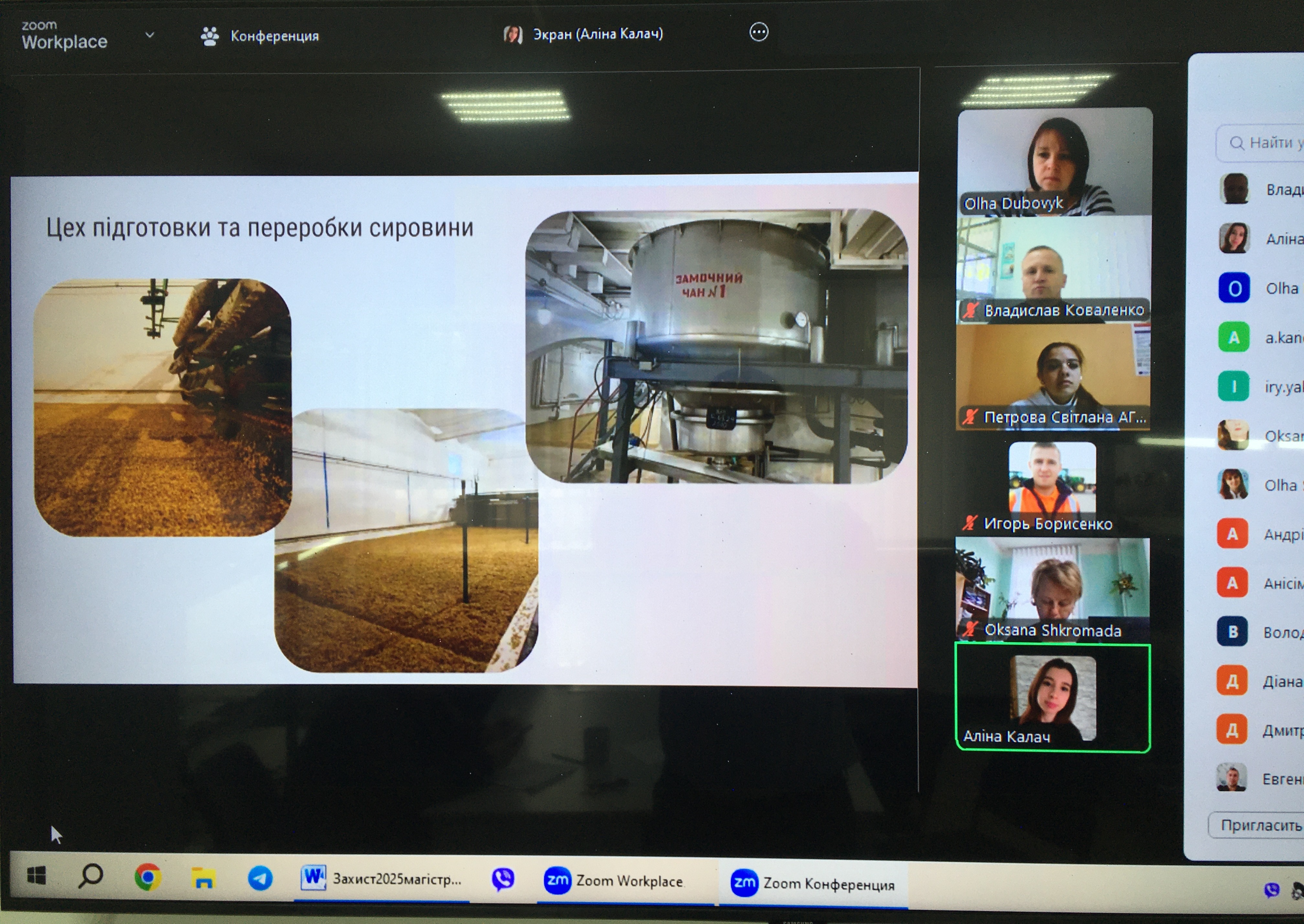This screenshot has width=1304, height=924.
Task: Click muted mic icon on Владислав Коваленко
Action: (x=971, y=310)
